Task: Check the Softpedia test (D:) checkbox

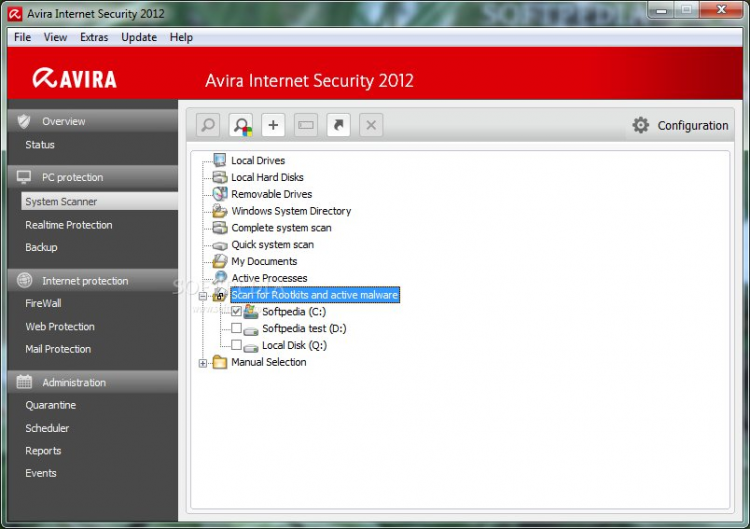Action: (236, 328)
